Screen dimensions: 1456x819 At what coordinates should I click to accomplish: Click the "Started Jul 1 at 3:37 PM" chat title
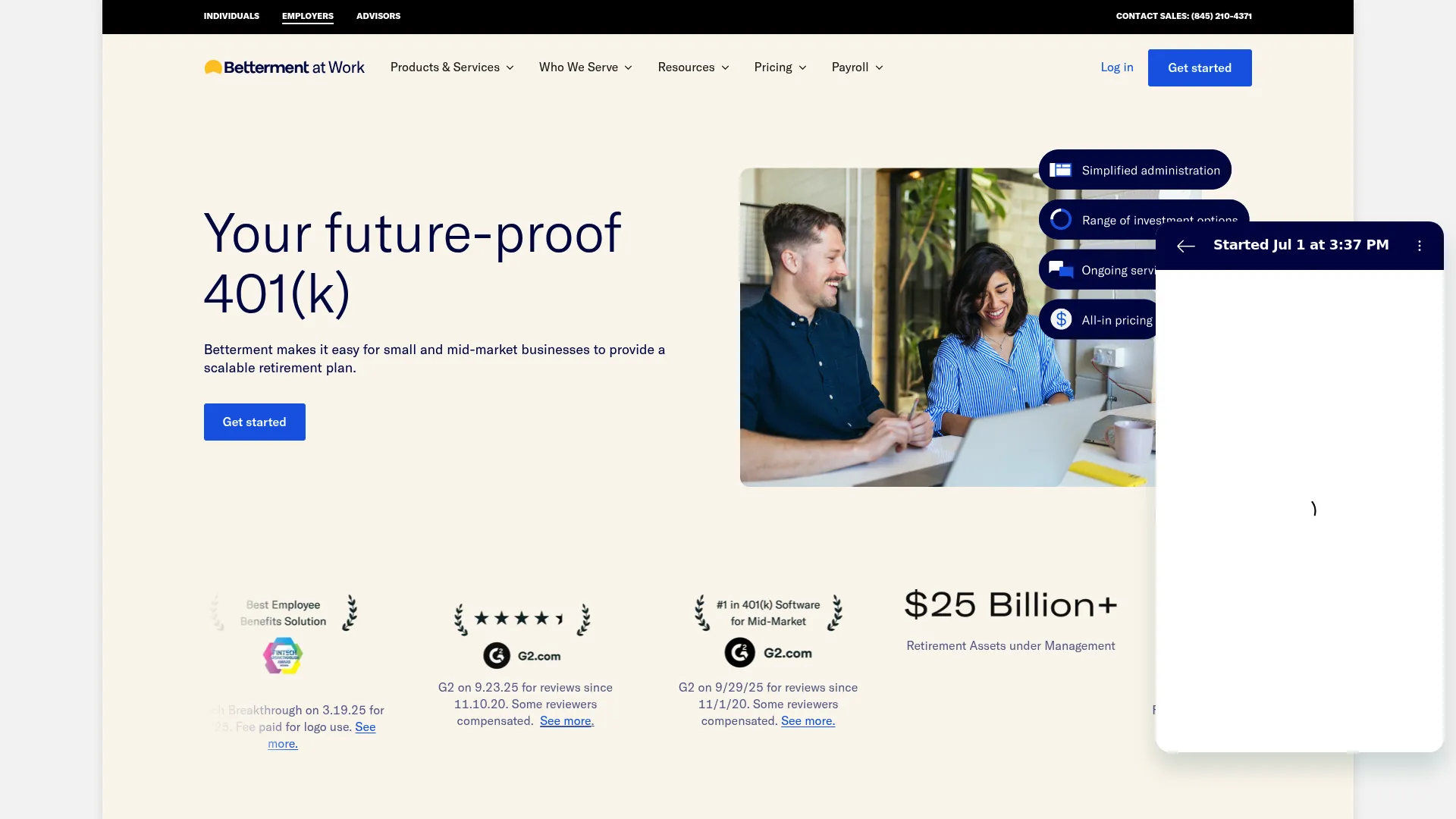pos(1301,245)
